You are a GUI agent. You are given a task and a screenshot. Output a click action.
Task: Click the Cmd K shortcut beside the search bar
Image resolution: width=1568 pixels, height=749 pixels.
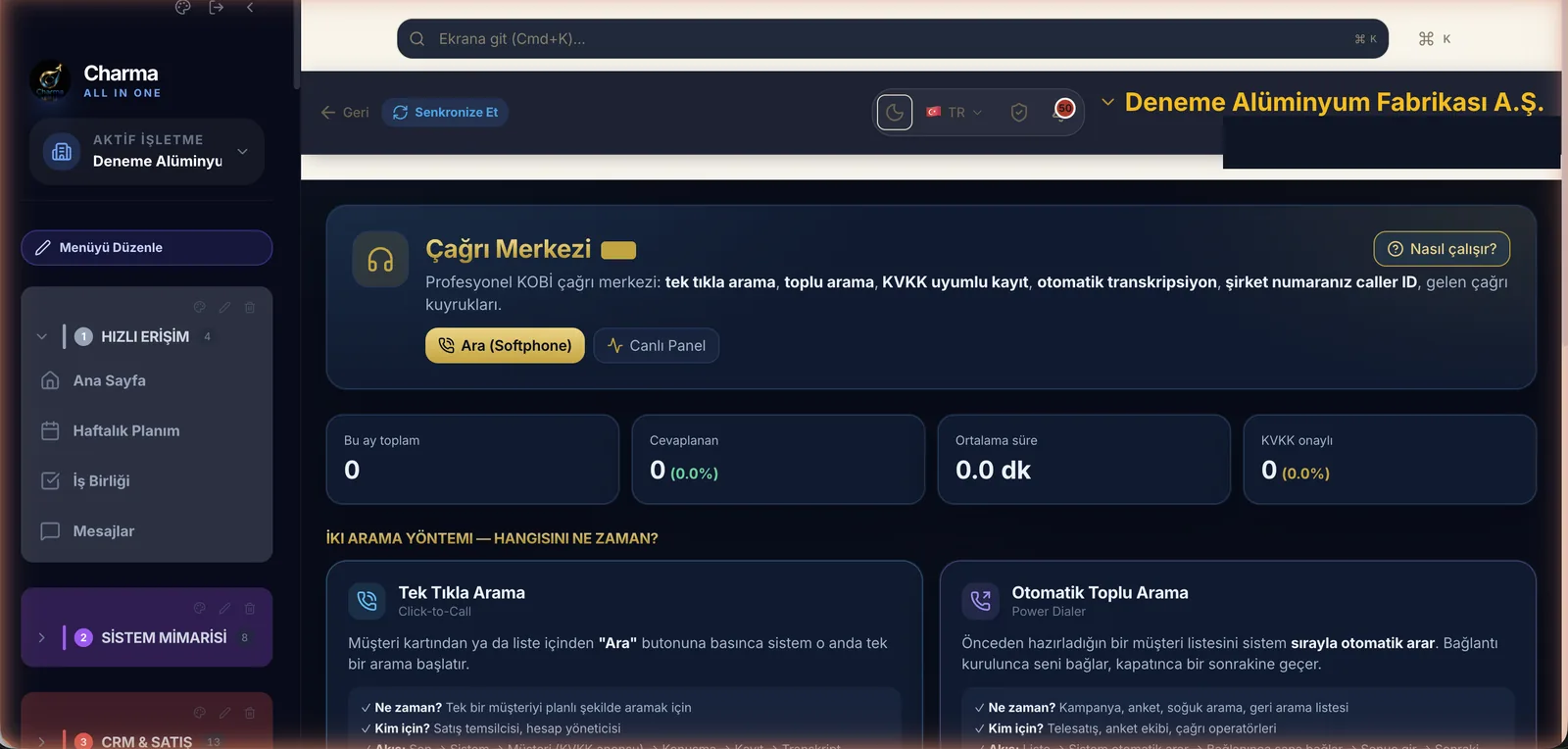pos(1435,39)
